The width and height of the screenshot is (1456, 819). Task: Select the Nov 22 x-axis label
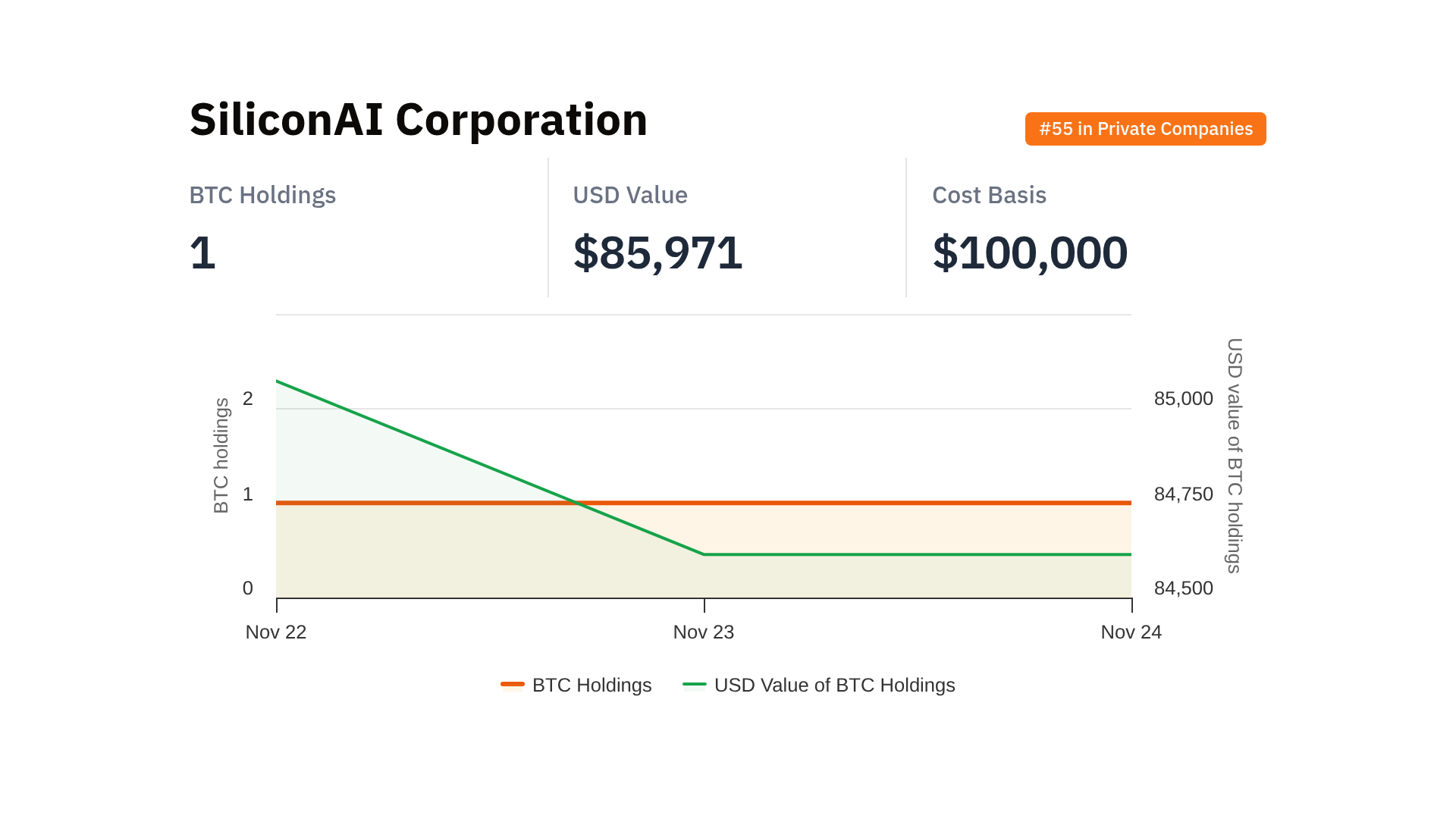[x=276, y=632]
